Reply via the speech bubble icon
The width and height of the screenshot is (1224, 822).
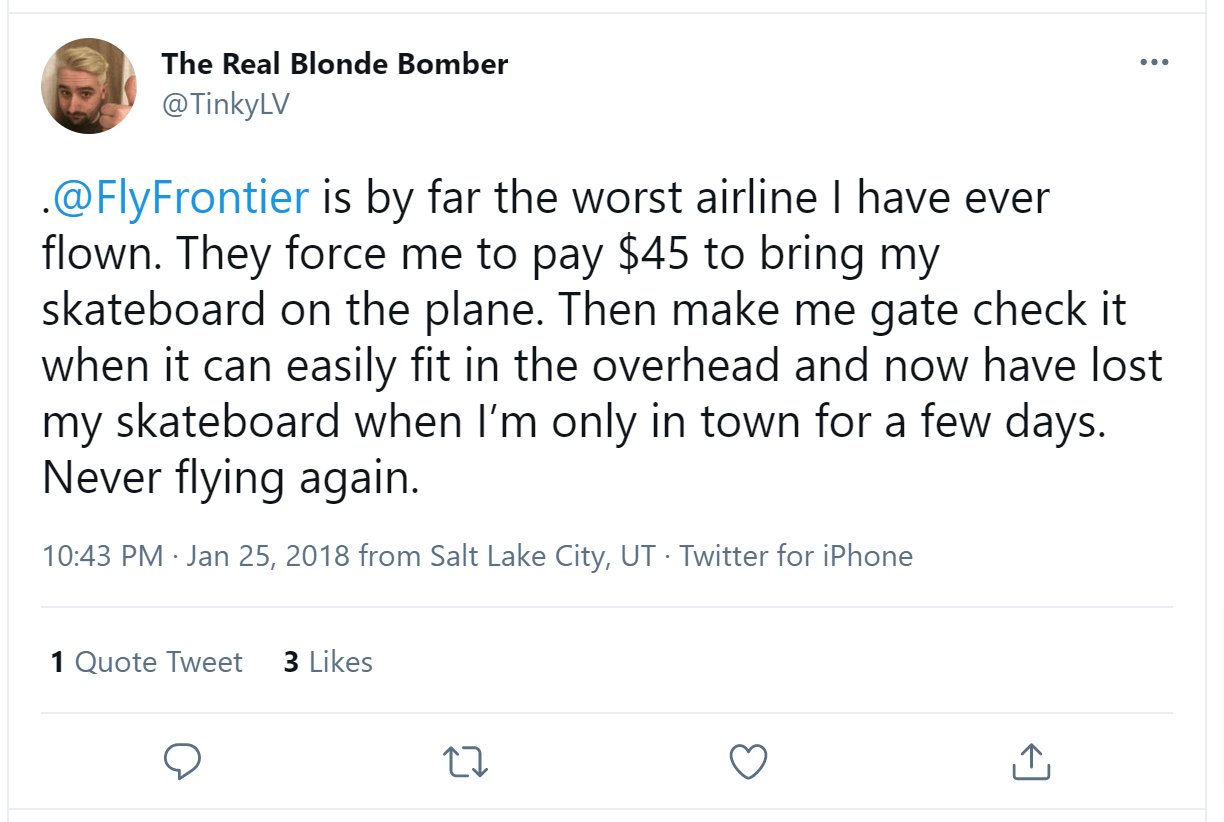[181, 761]
